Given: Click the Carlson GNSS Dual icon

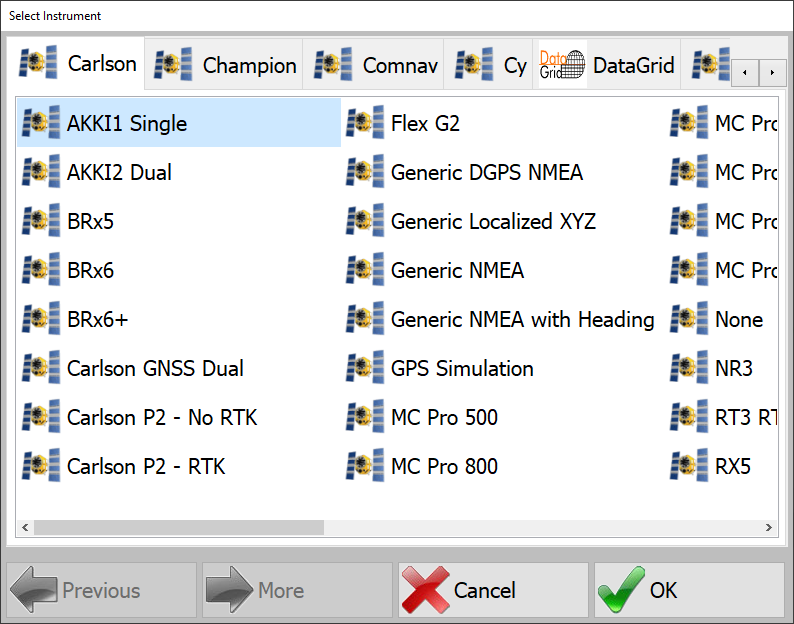Looking at the screenshot, I should [41, 367].
